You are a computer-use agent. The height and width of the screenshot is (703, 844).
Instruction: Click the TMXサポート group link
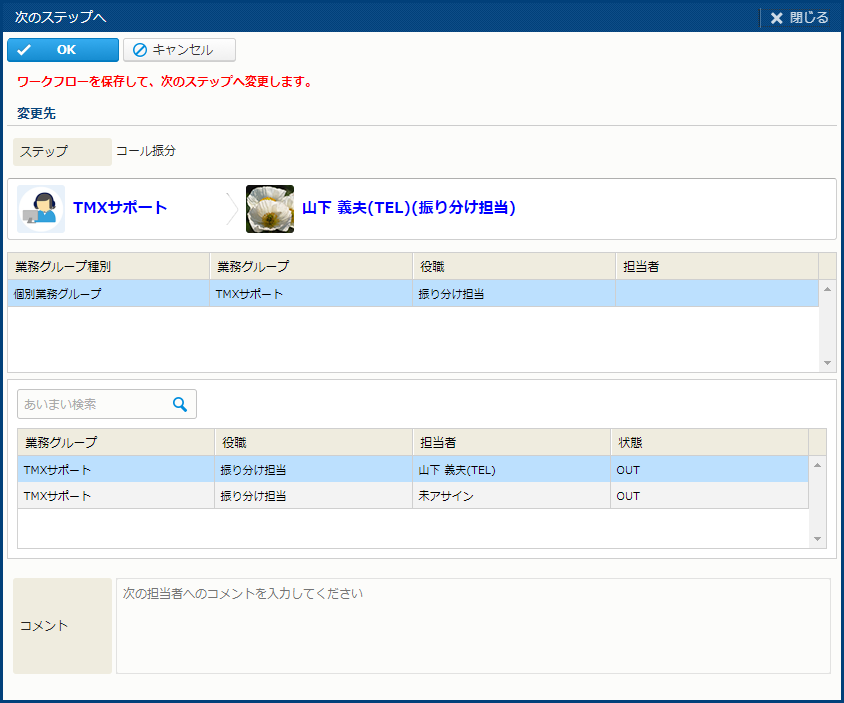point(120,208)
